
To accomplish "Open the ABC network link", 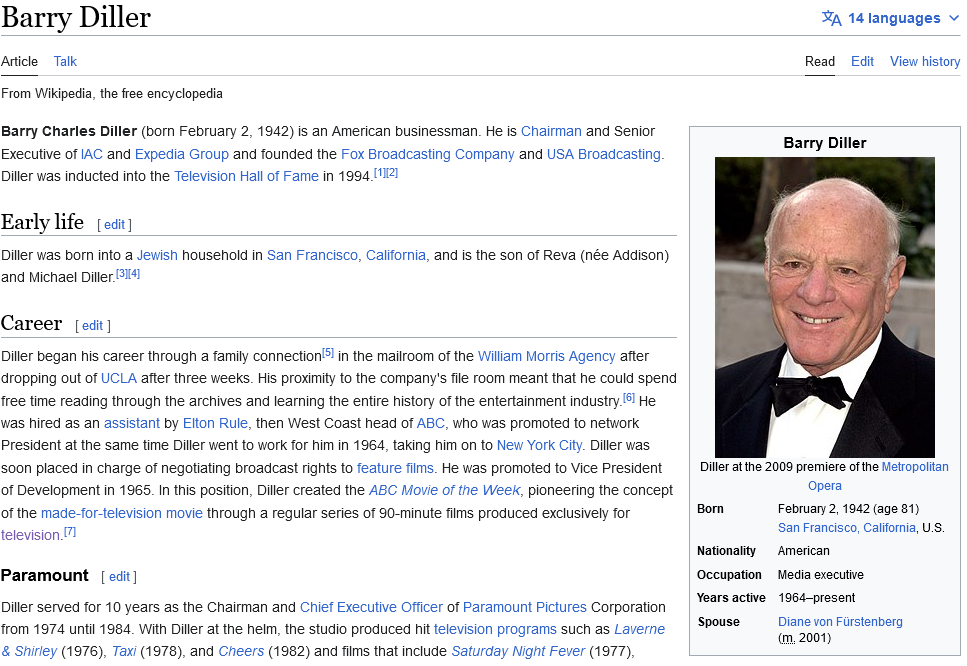I will [430, 424].
